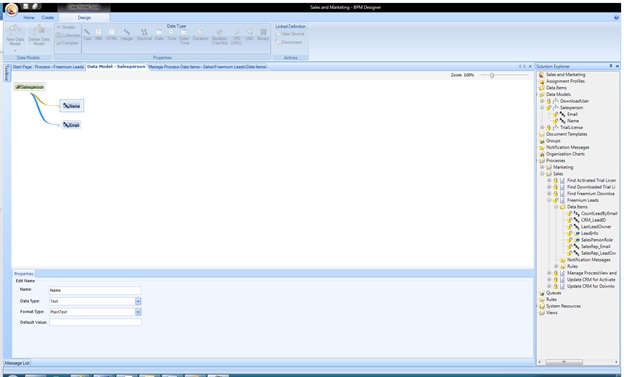Expand the Marketing processes folder

click(542, 167)
